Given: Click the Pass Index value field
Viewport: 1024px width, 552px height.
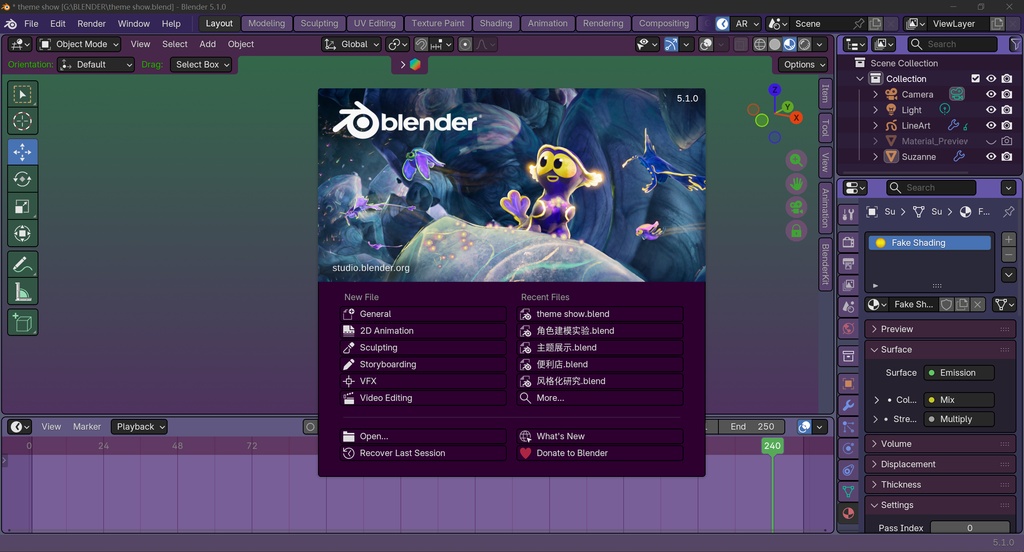Looking at the screenshot, I should click(x=970, y=528).
